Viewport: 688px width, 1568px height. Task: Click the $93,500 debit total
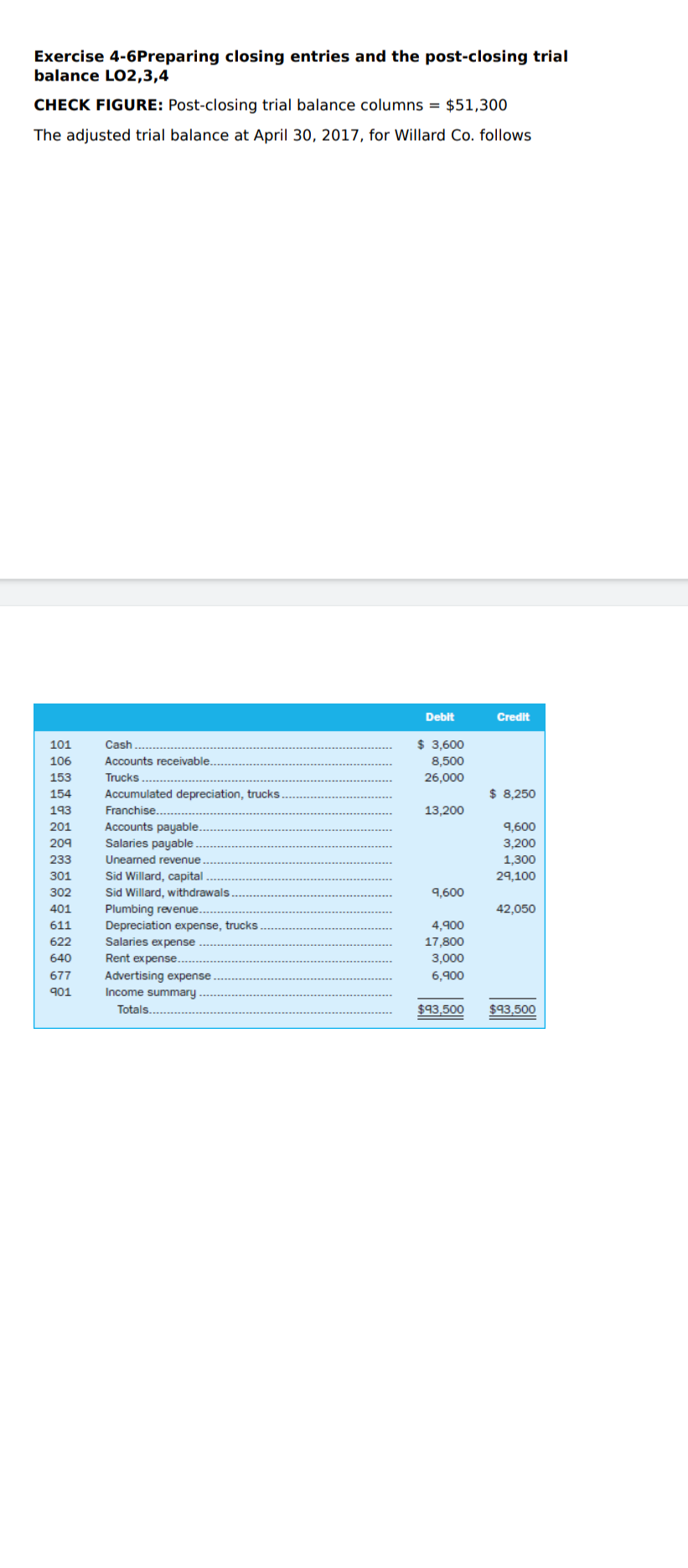pos(441,1010)
